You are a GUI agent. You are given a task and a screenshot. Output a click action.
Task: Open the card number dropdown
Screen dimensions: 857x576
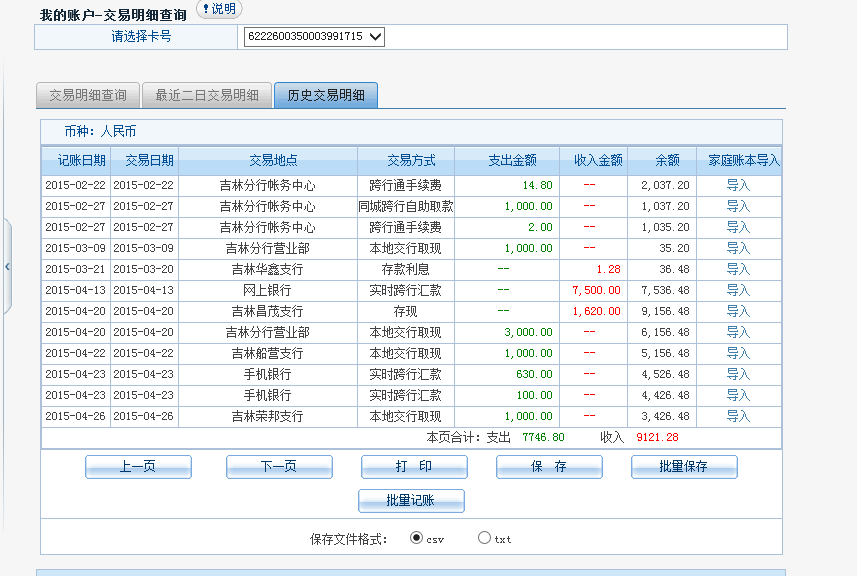click(375, 37)
